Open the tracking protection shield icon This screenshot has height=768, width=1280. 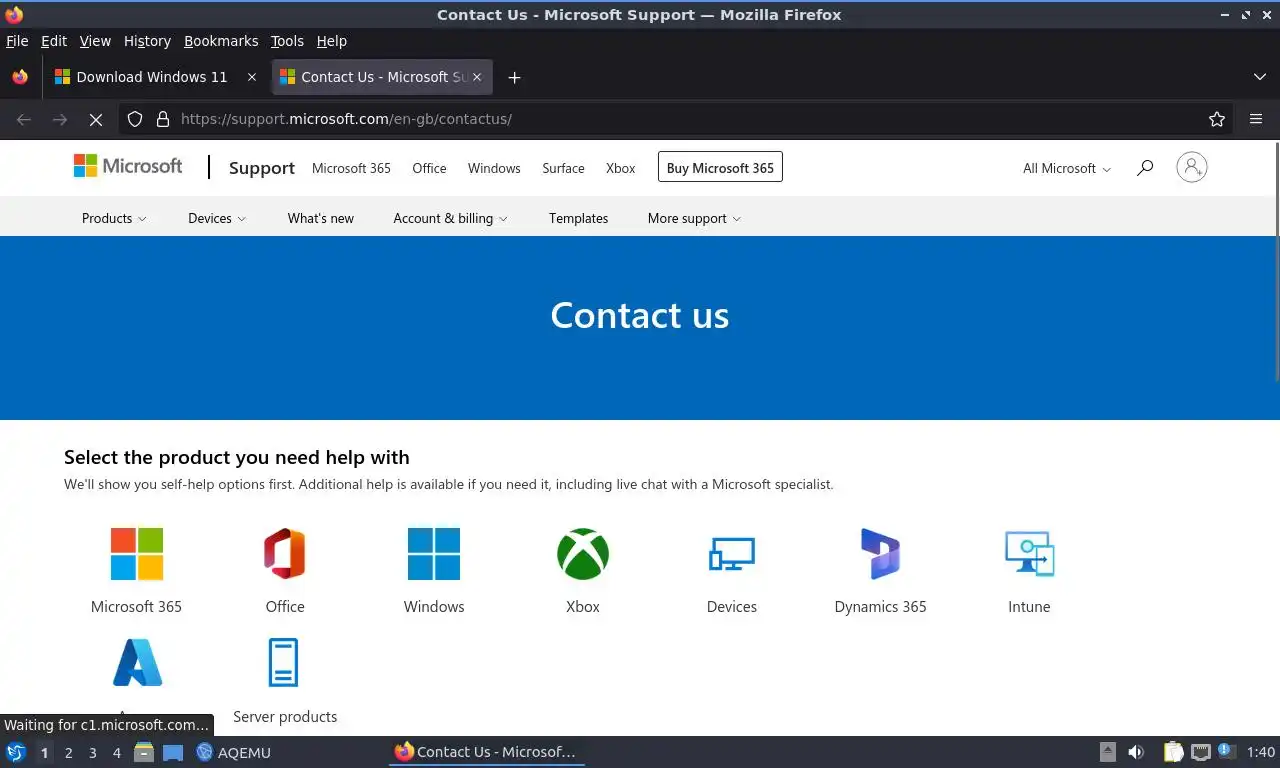click(135, 119)
